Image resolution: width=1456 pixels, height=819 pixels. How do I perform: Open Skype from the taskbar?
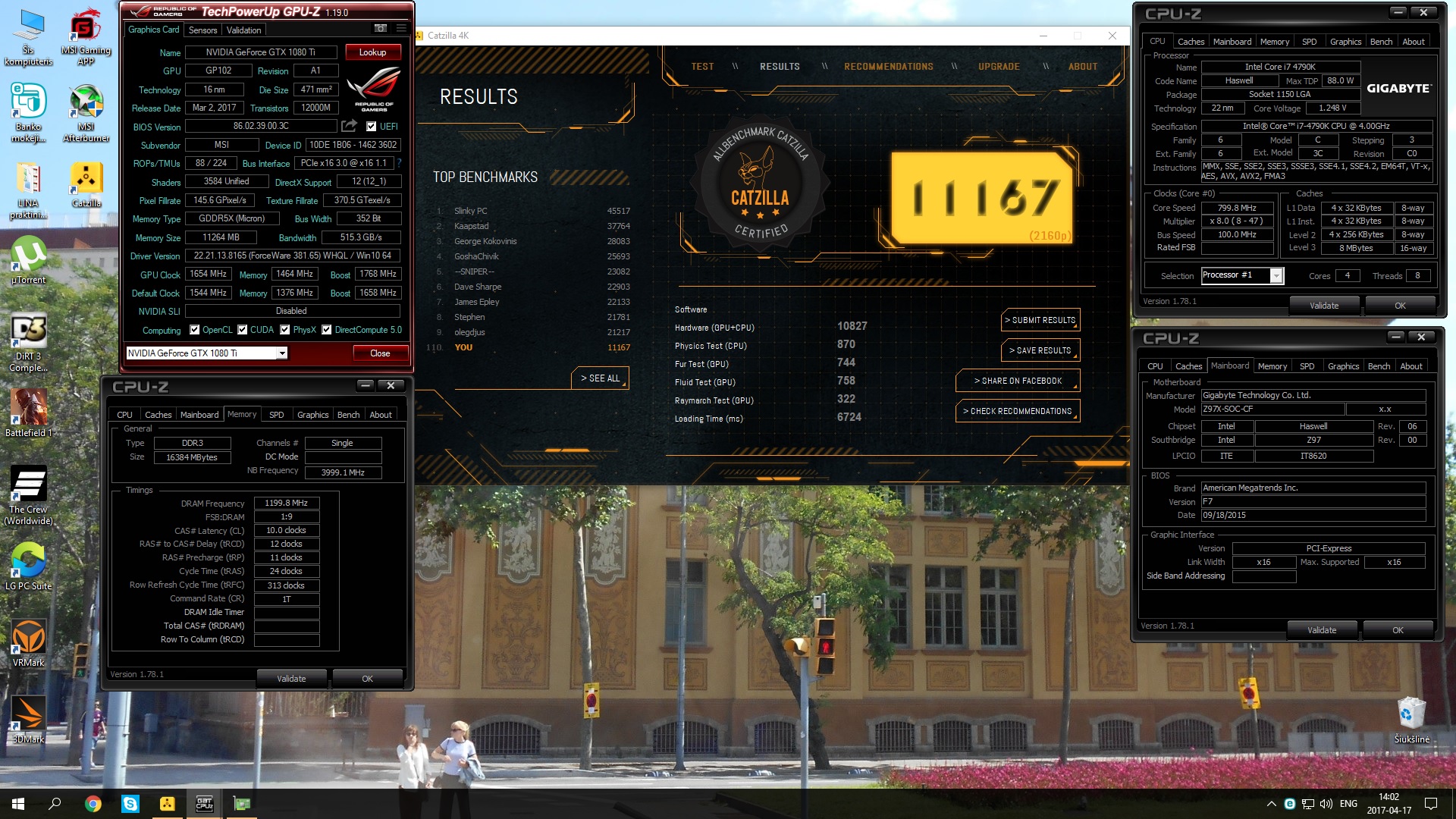click(x=130, y=804)
